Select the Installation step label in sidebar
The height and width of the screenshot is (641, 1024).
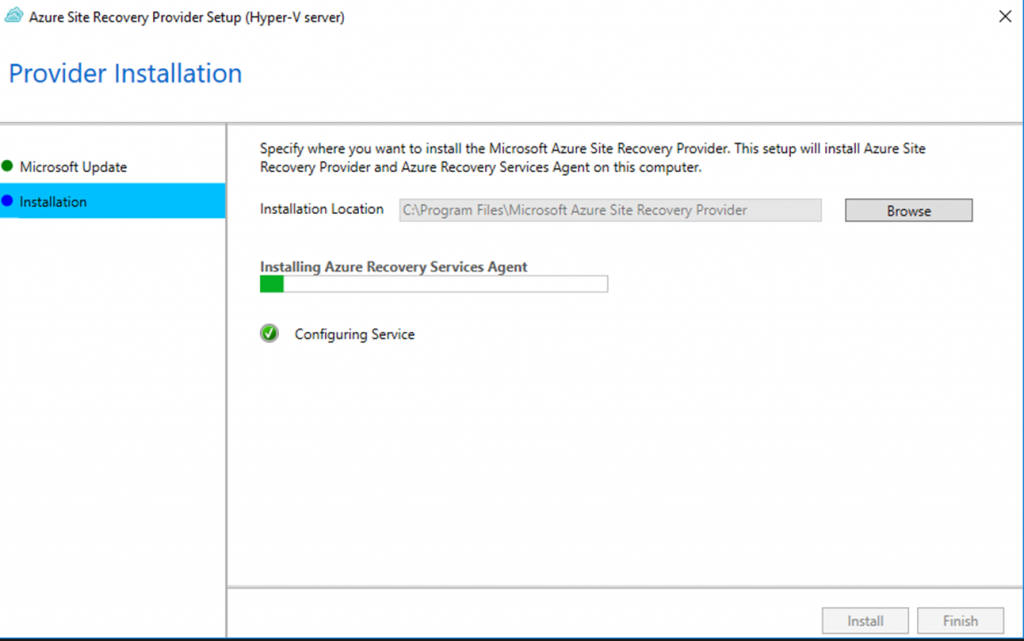53,202
